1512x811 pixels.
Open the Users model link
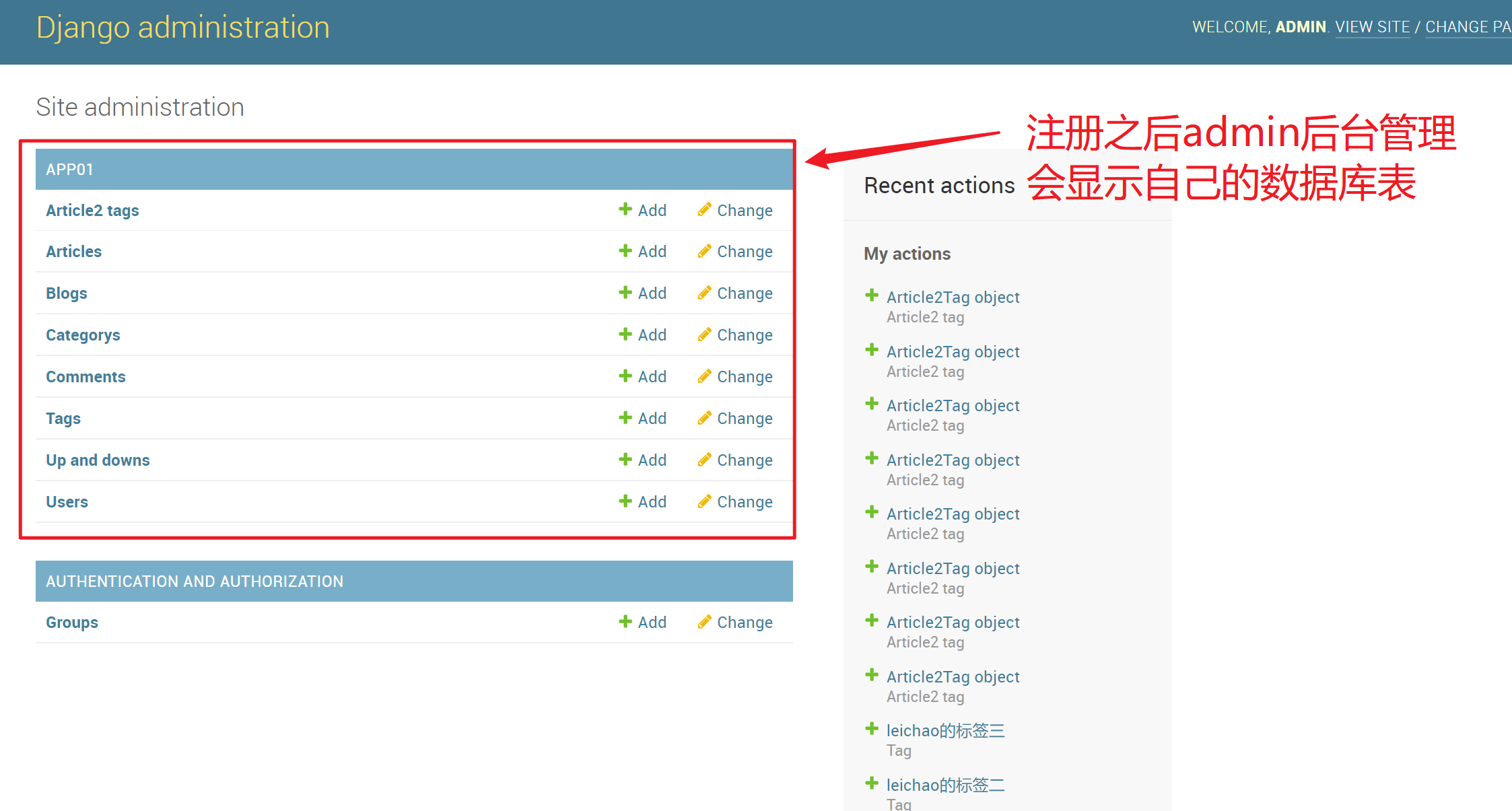pos(67,502)
